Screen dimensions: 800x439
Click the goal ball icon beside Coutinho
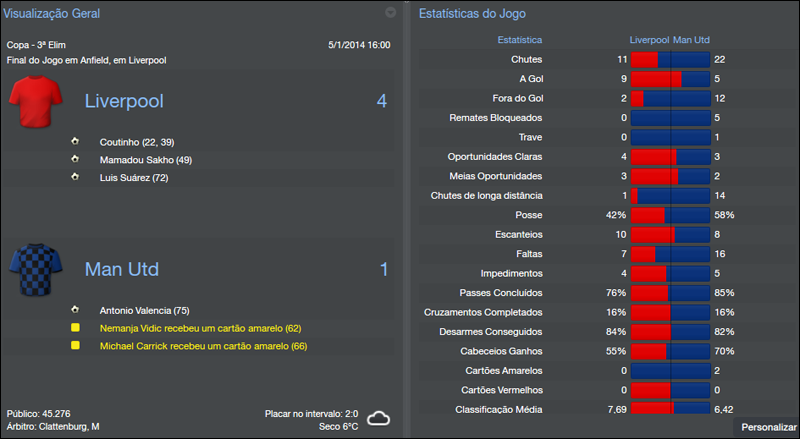tap(74, 141)
